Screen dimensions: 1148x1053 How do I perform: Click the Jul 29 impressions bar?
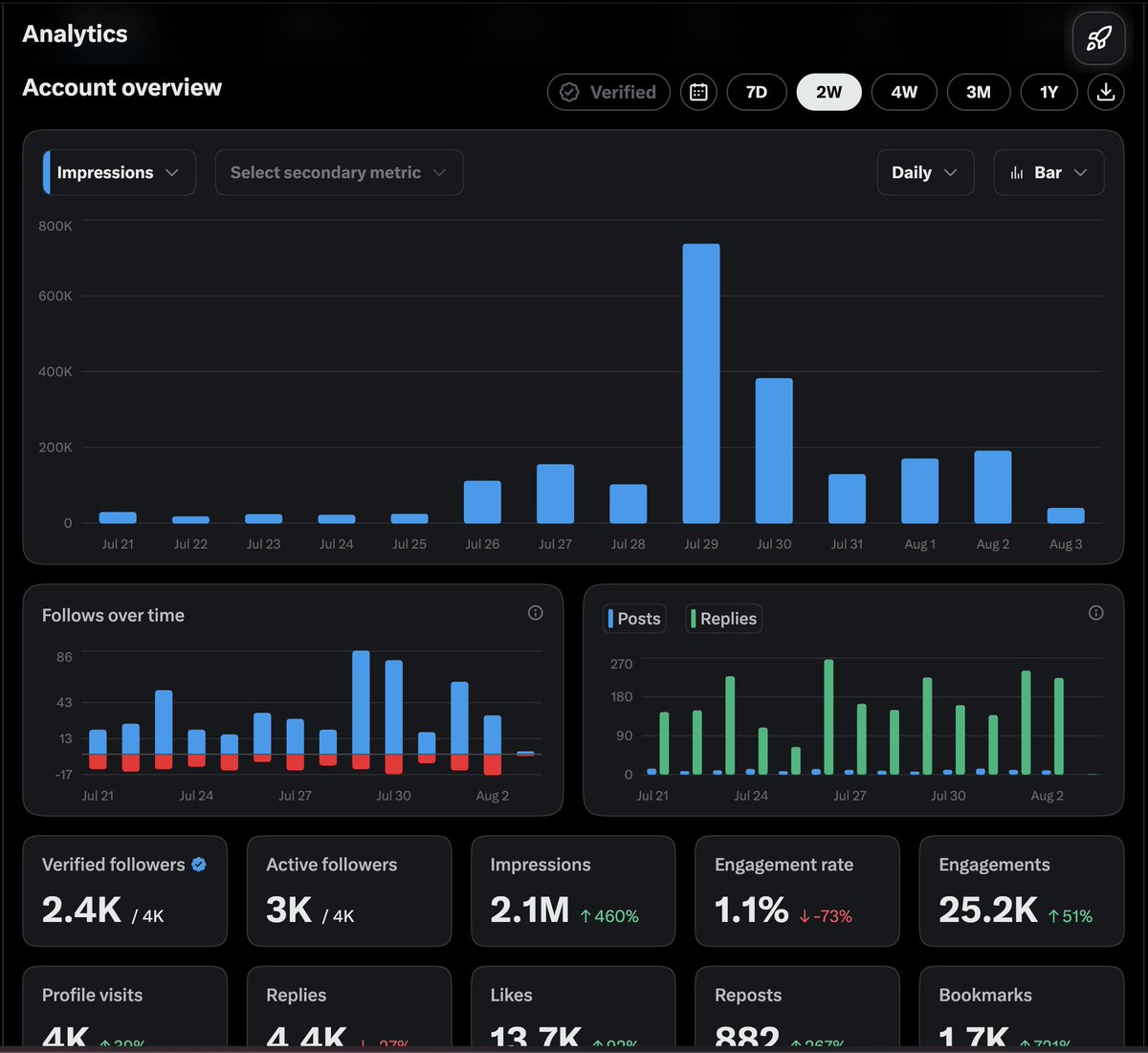click(701, 384)
